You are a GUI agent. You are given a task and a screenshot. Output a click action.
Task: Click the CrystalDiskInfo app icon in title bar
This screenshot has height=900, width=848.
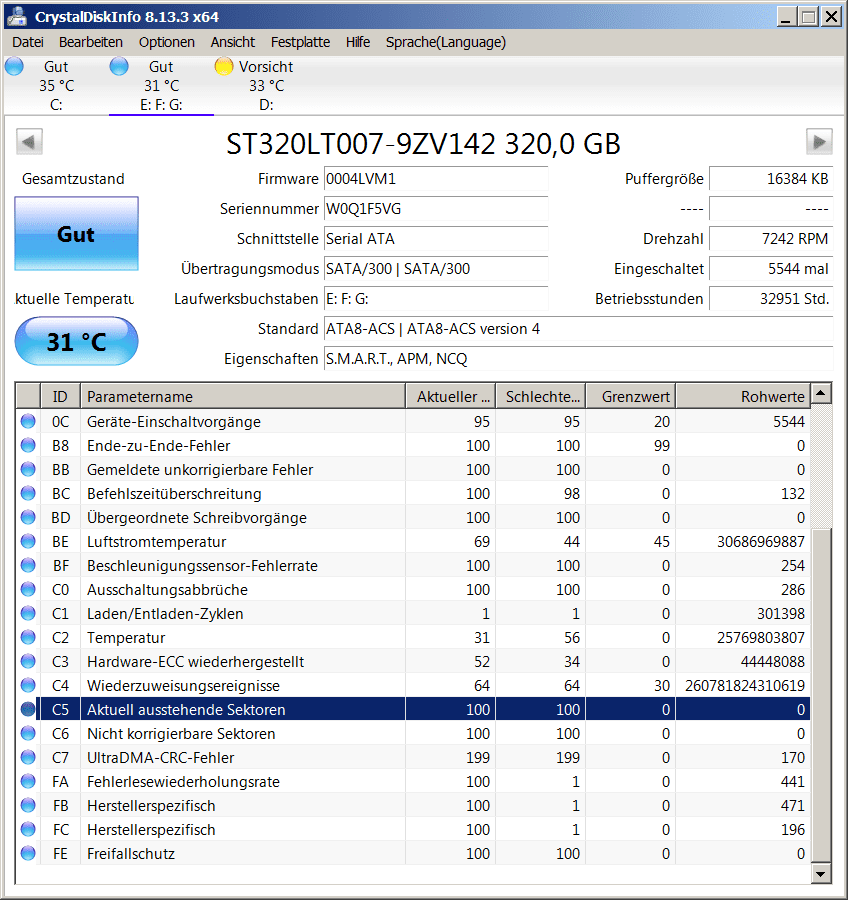[17, 16]
